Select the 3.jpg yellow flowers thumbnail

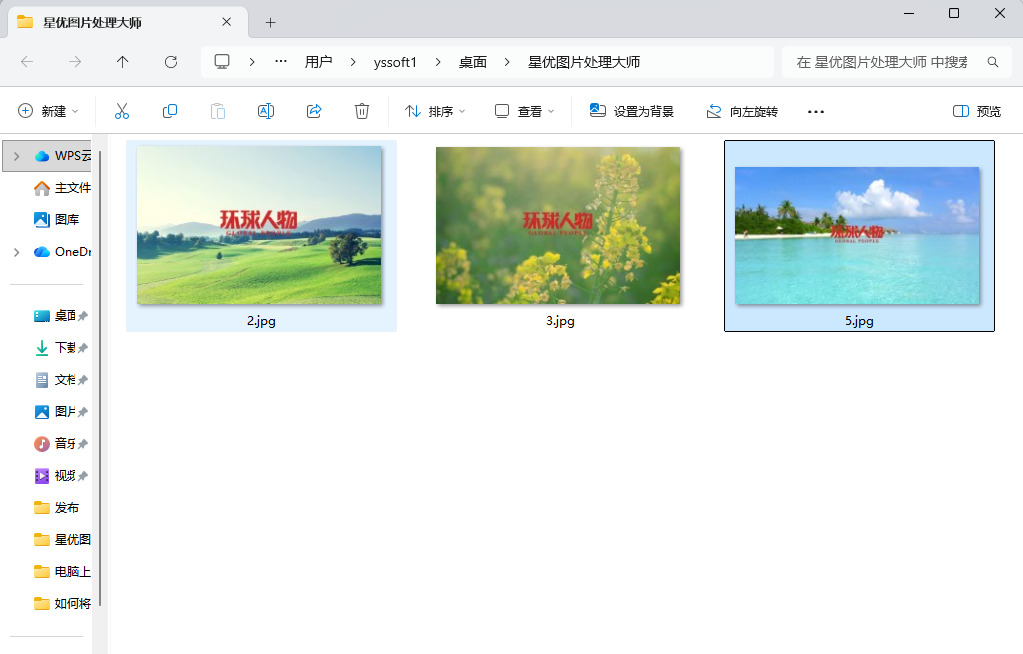click(558, 225)
